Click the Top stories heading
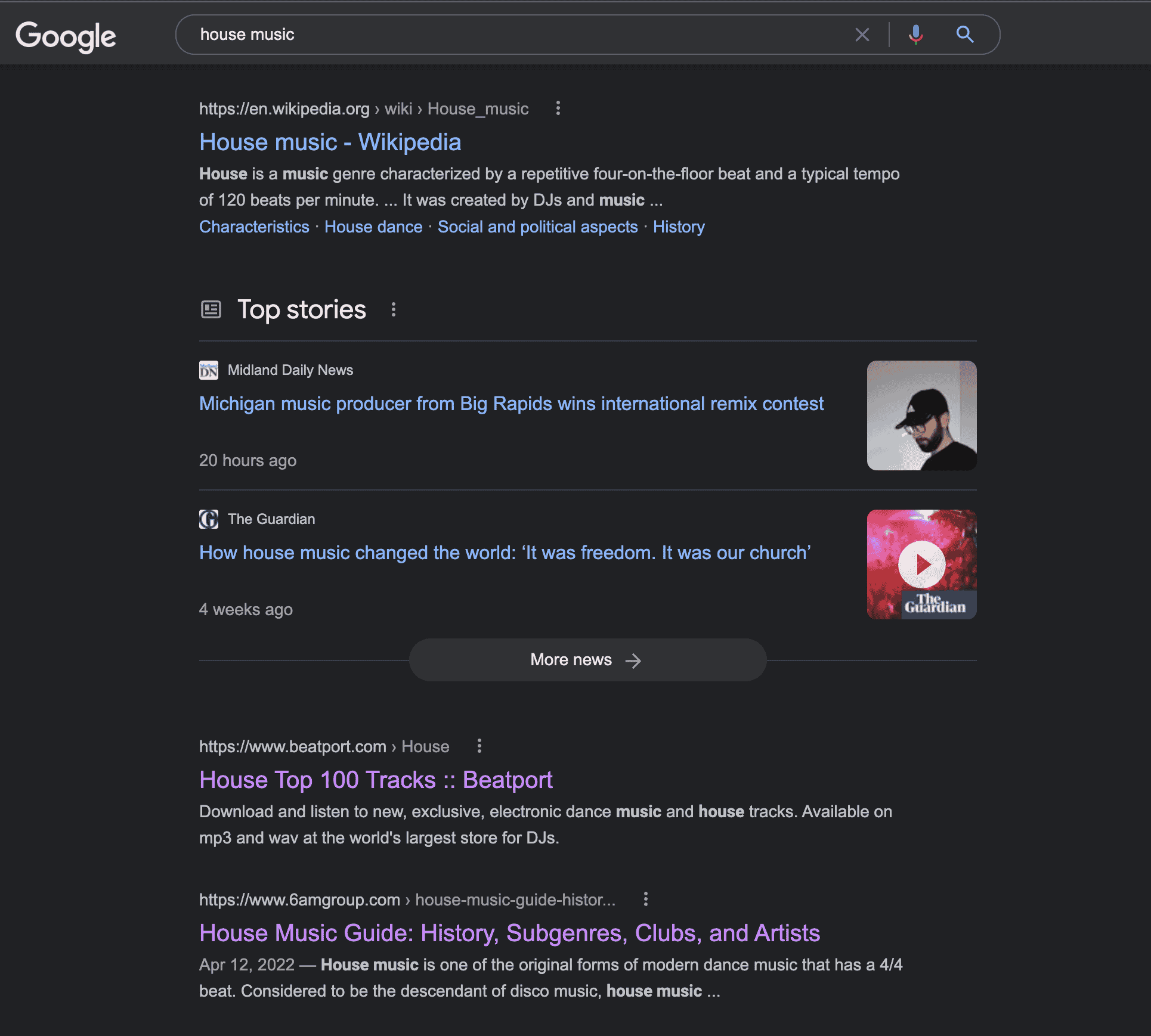Screen dimensions: 1151x1036 (302, 309)
